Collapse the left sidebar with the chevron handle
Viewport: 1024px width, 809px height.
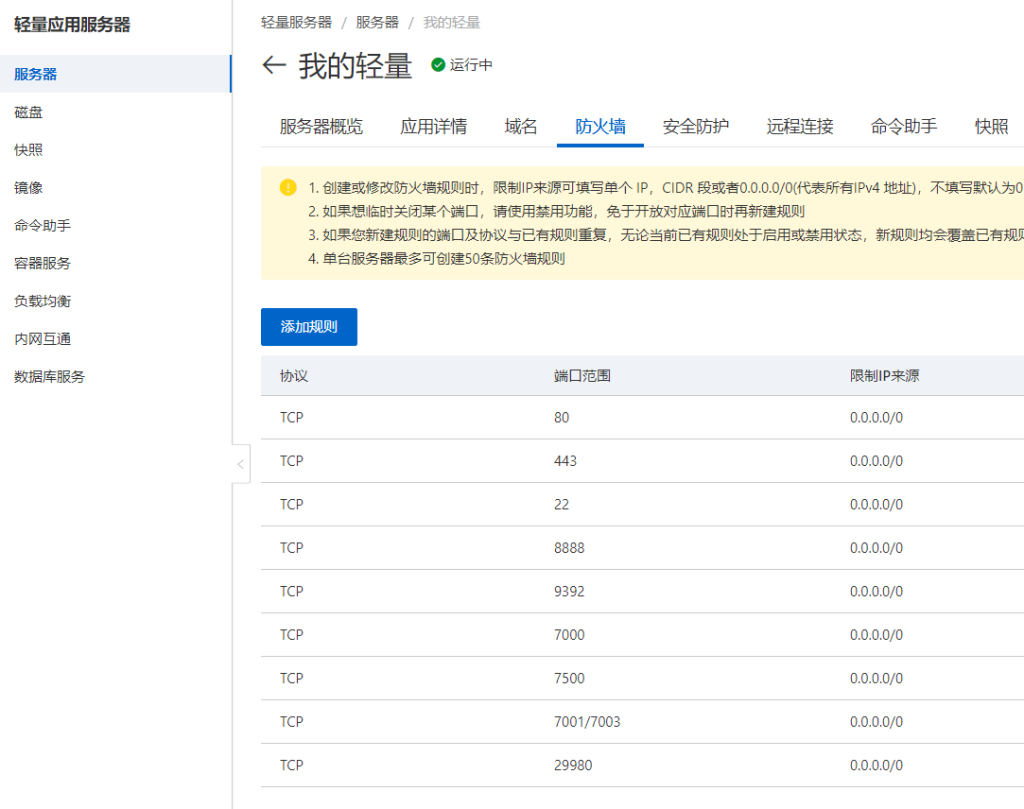click(x=240, y=464)
